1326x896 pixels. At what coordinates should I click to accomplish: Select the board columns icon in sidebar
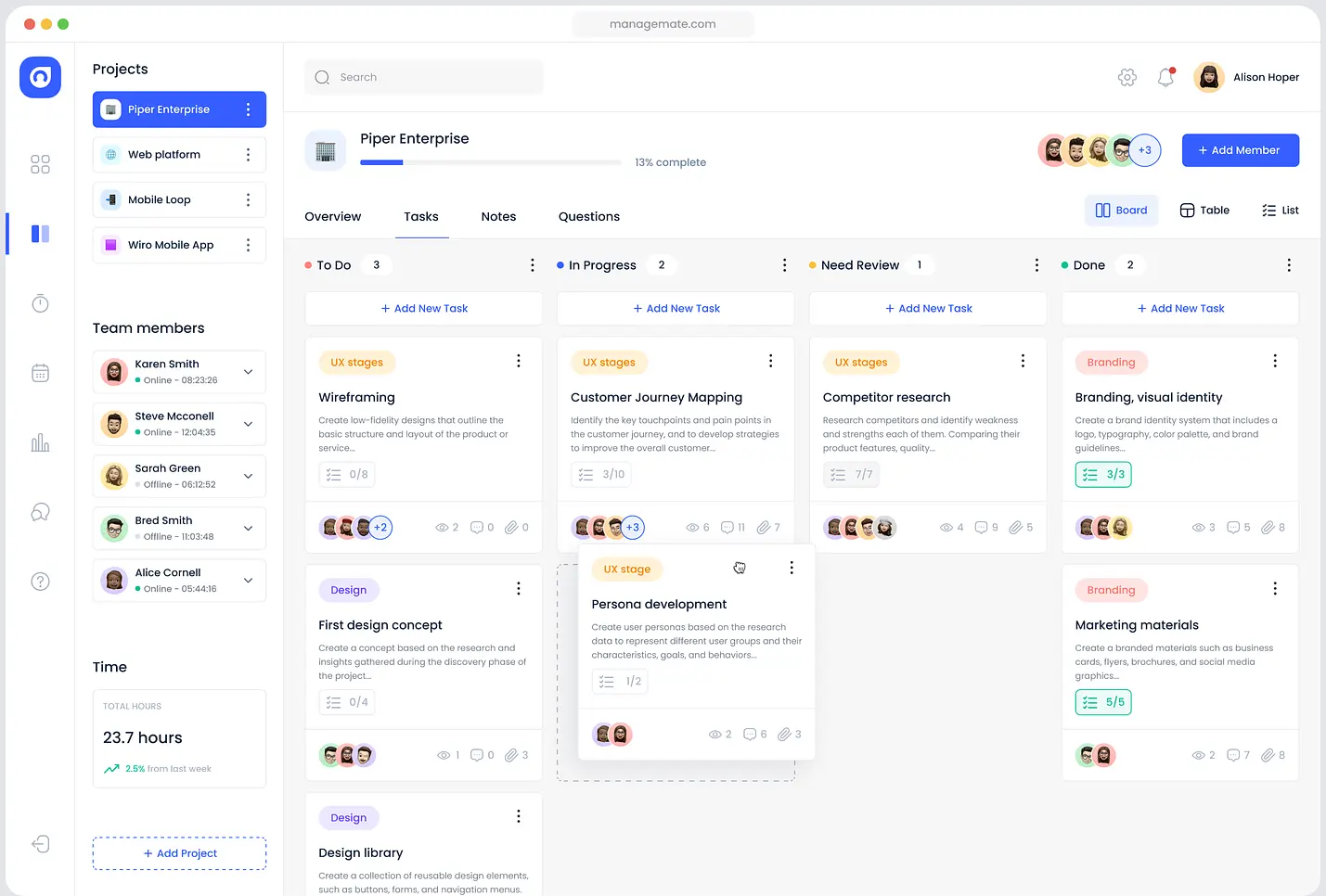point(40,234)
